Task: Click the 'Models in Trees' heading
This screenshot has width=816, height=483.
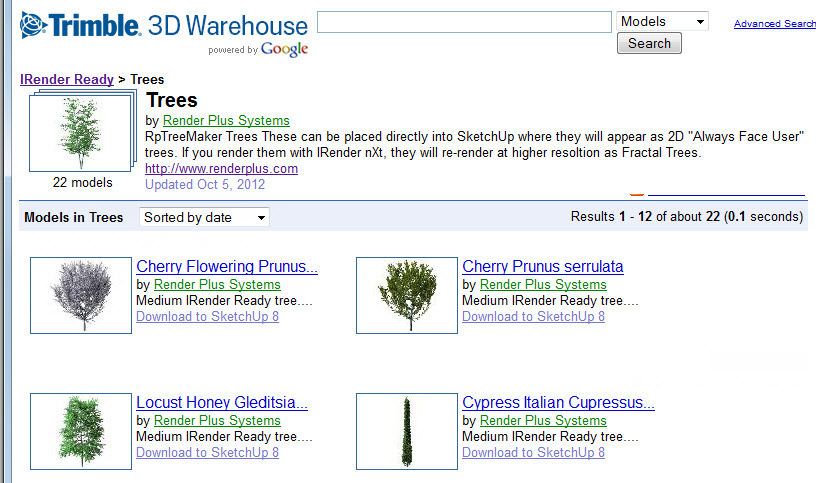Action: (73, 218)
